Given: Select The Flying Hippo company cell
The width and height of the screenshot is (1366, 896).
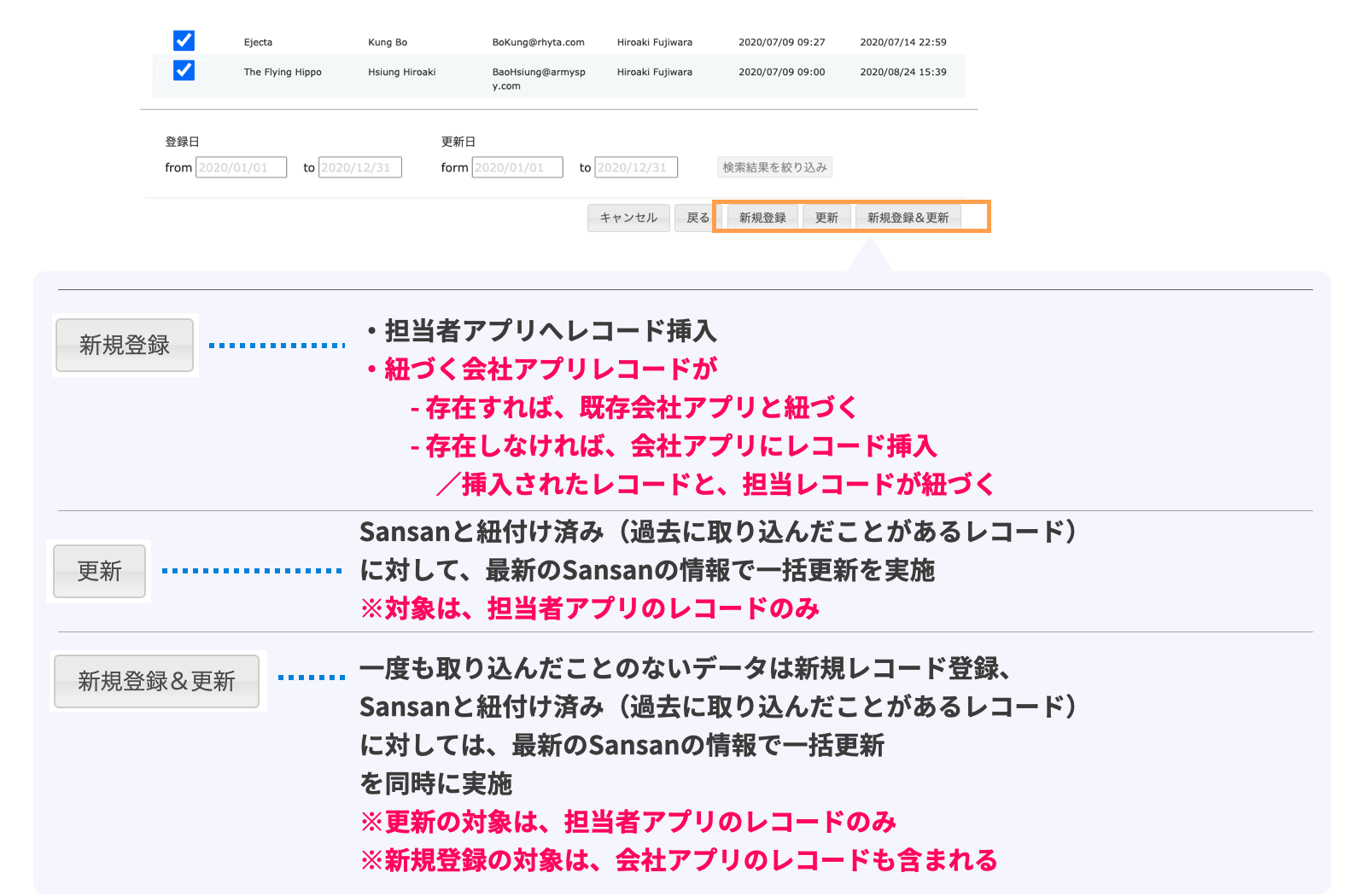Looking at the screenshot, I should pyautogui.click(x=283, y=73).
